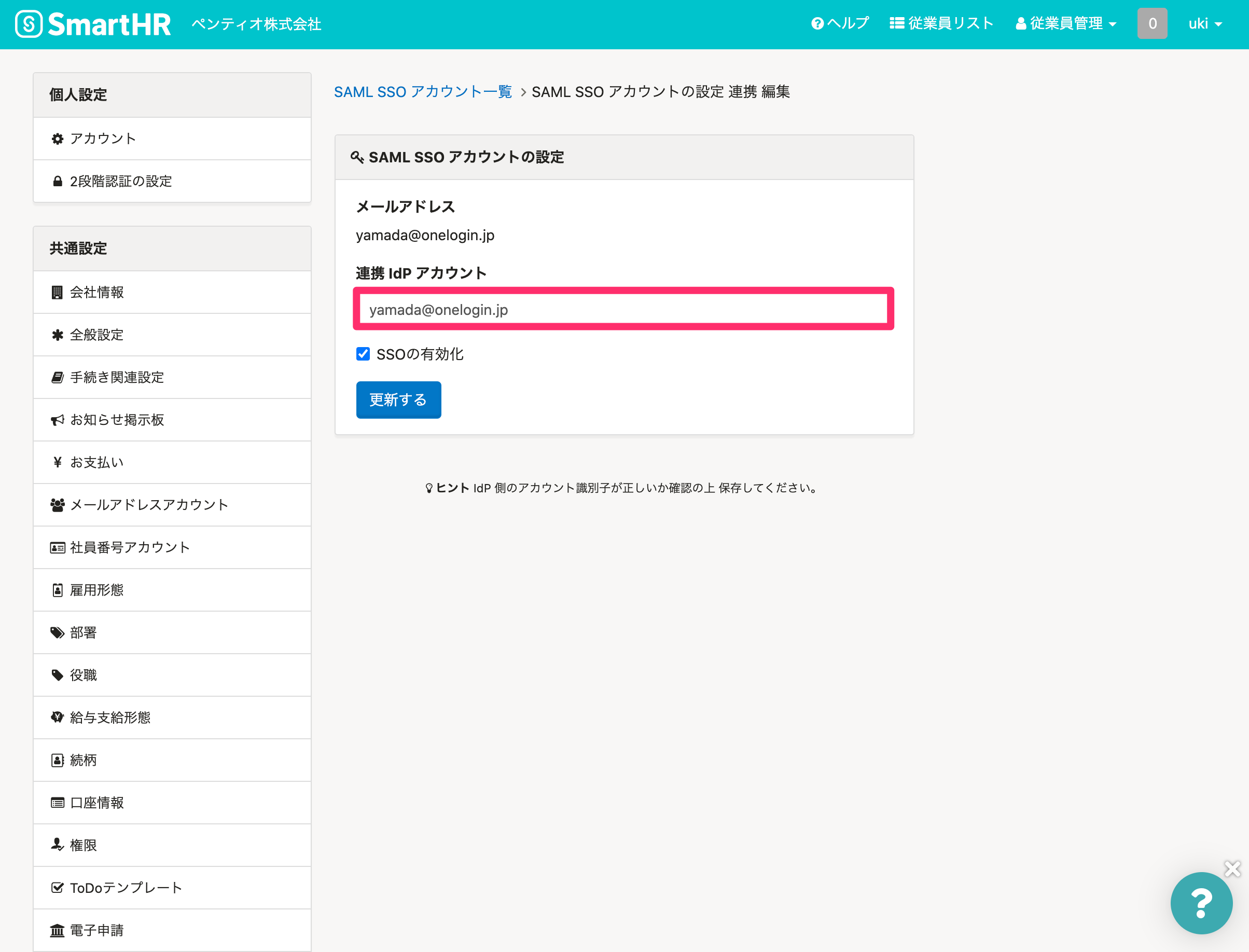Open 口座情報 bank account settings
Image resolution: width=1249 pixels, height=952 pixels.
[x=172, y=803]
